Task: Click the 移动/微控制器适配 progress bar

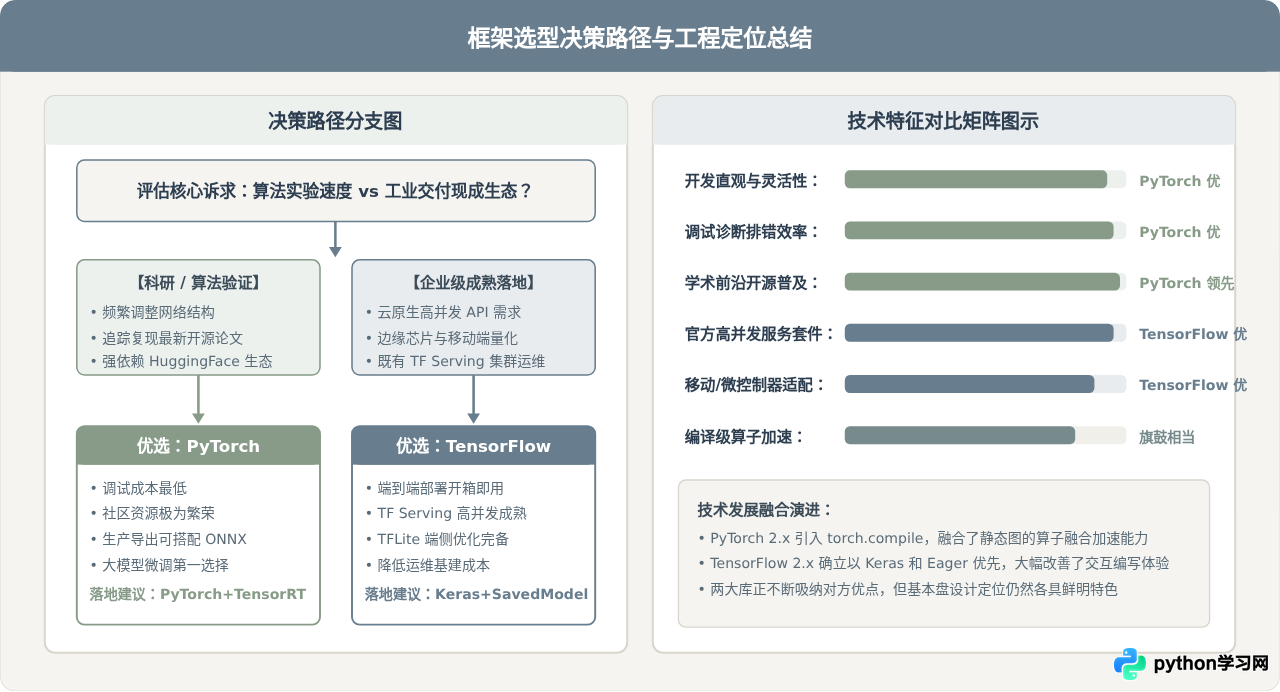Action: point(985,384)
